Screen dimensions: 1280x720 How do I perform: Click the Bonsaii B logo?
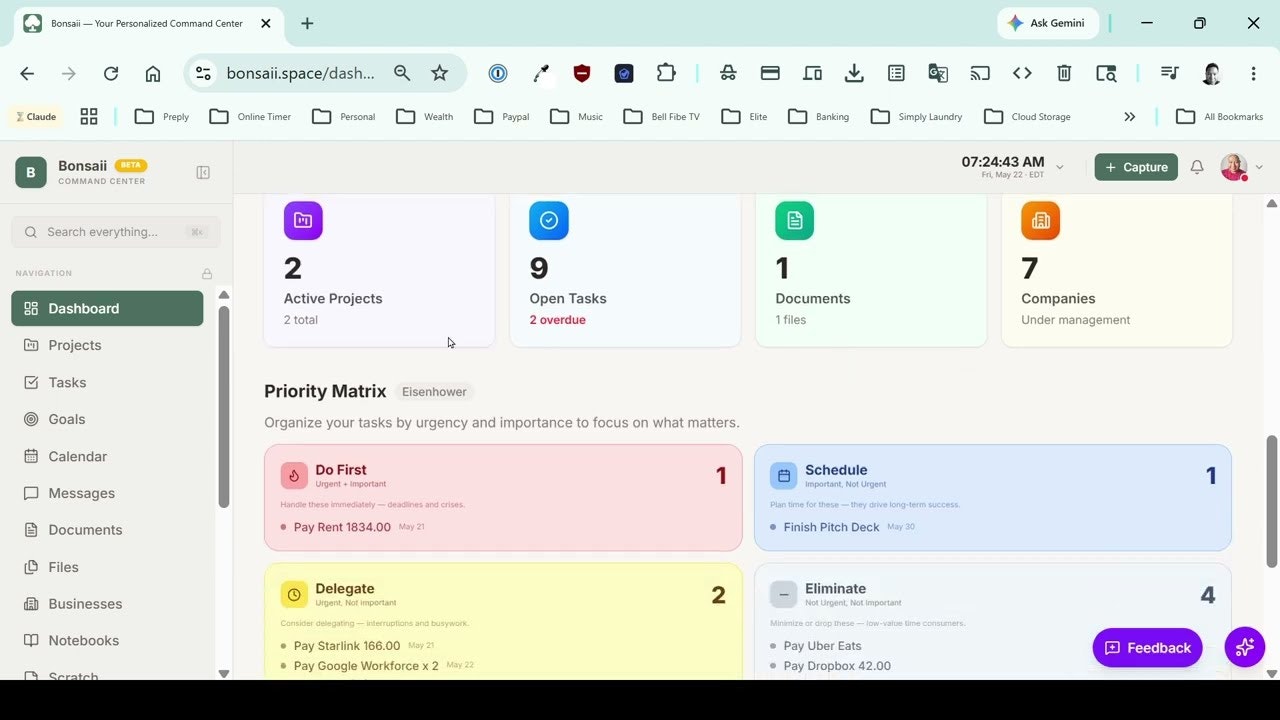click(31, 172)
